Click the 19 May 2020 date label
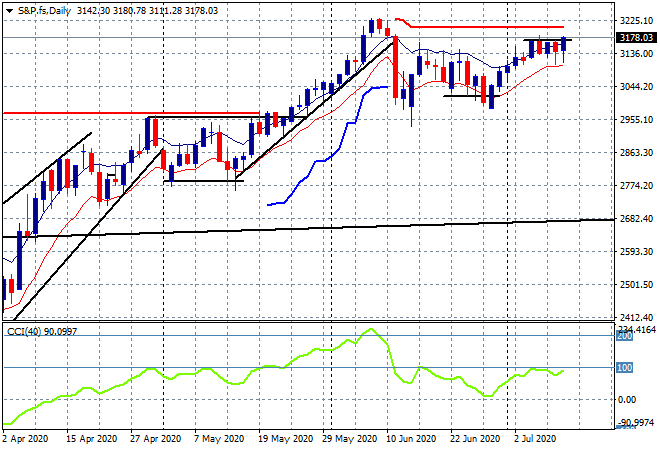 tap(286, 439)
